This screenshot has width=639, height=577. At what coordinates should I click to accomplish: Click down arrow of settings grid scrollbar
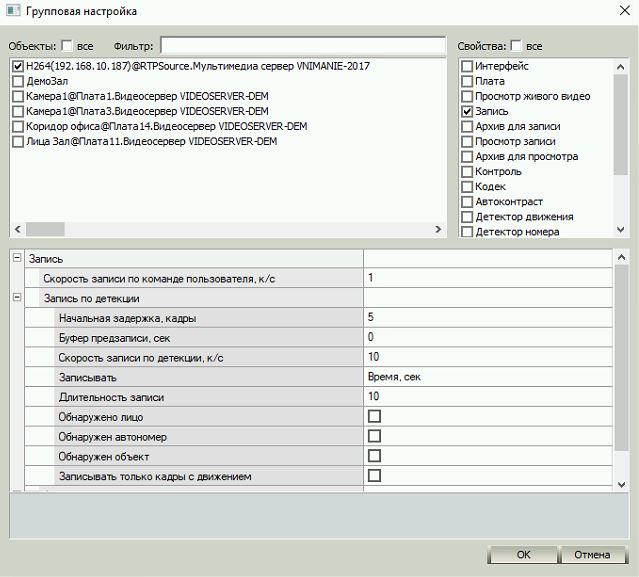point(621,485)
